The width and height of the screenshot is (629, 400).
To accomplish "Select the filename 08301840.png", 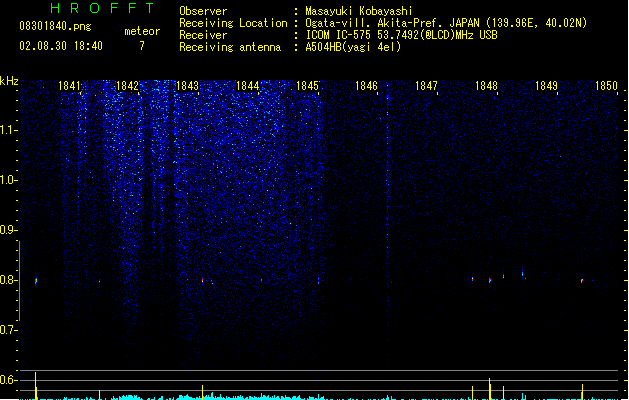I will [55, 26].
